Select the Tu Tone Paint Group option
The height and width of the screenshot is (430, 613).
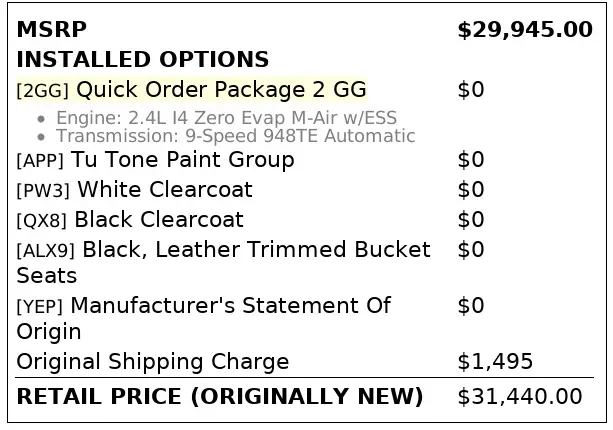183,160
